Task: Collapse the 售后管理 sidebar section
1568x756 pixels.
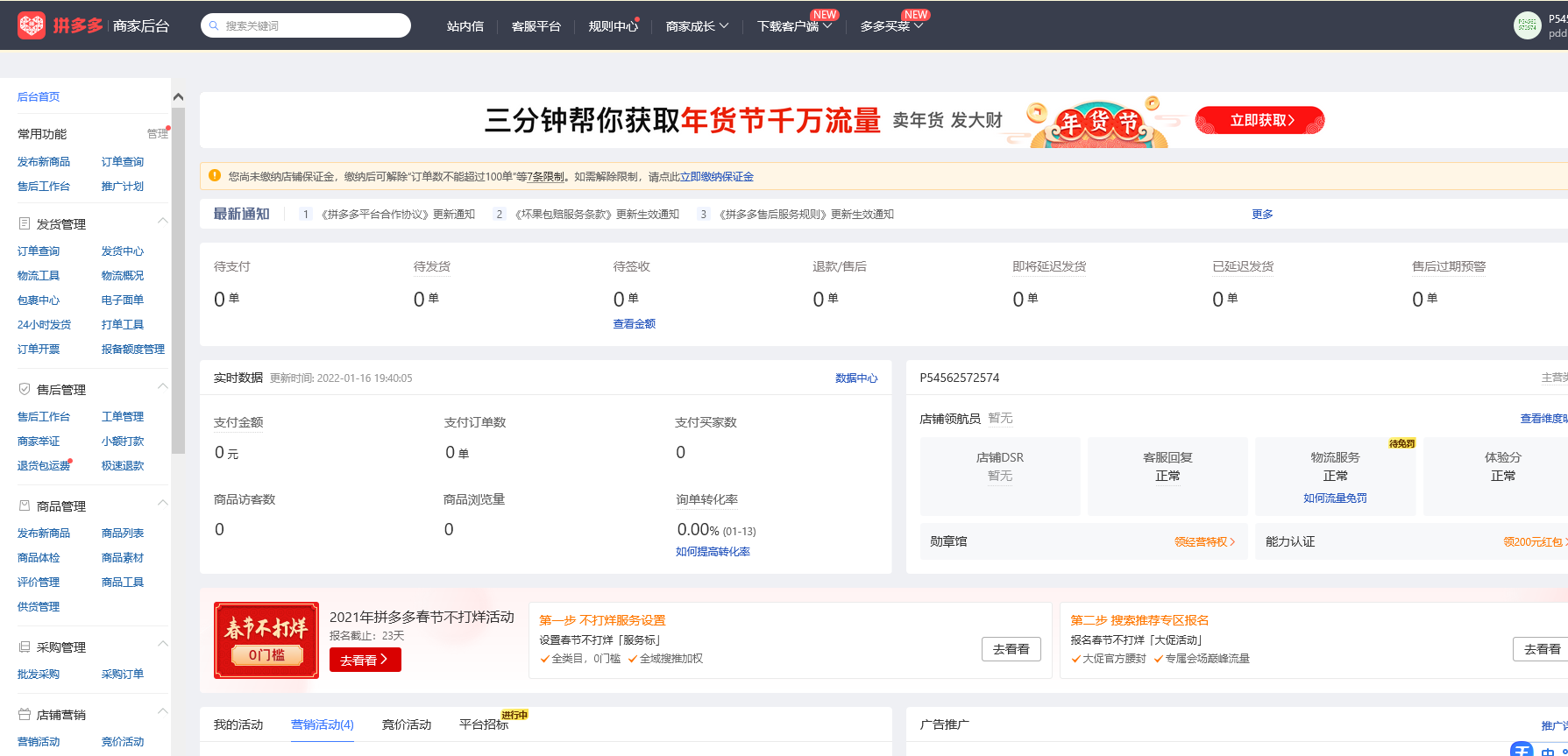Action: (162, 385)
